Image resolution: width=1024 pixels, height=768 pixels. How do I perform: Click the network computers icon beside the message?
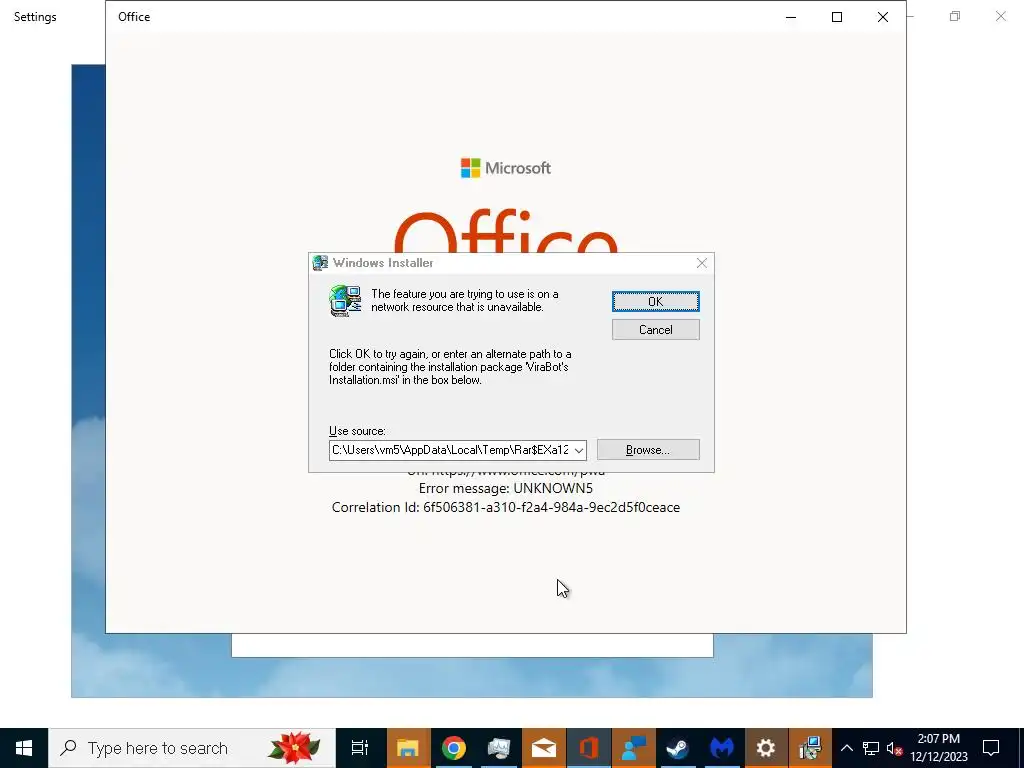coord(345,301)
